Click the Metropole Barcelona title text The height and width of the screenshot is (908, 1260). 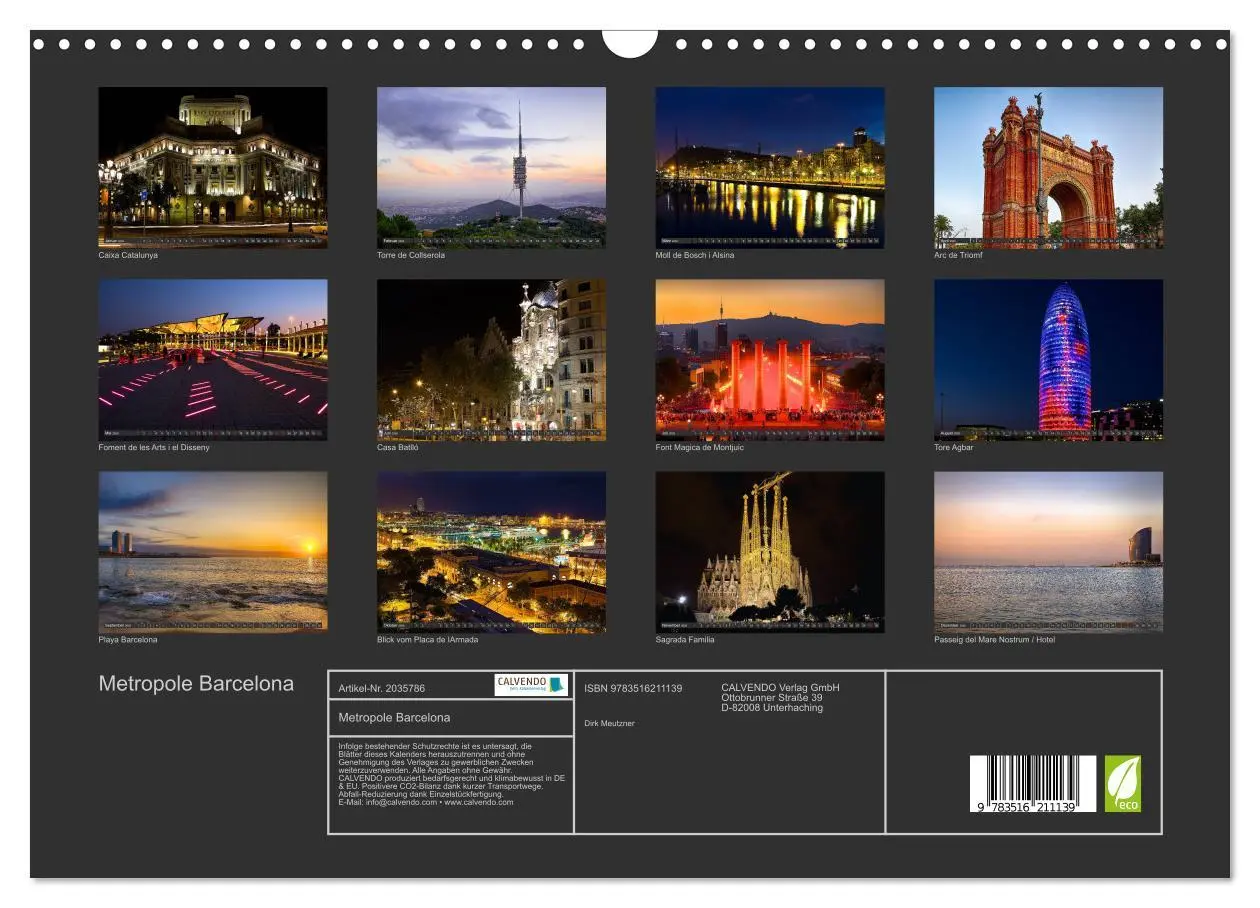(196, 682)
